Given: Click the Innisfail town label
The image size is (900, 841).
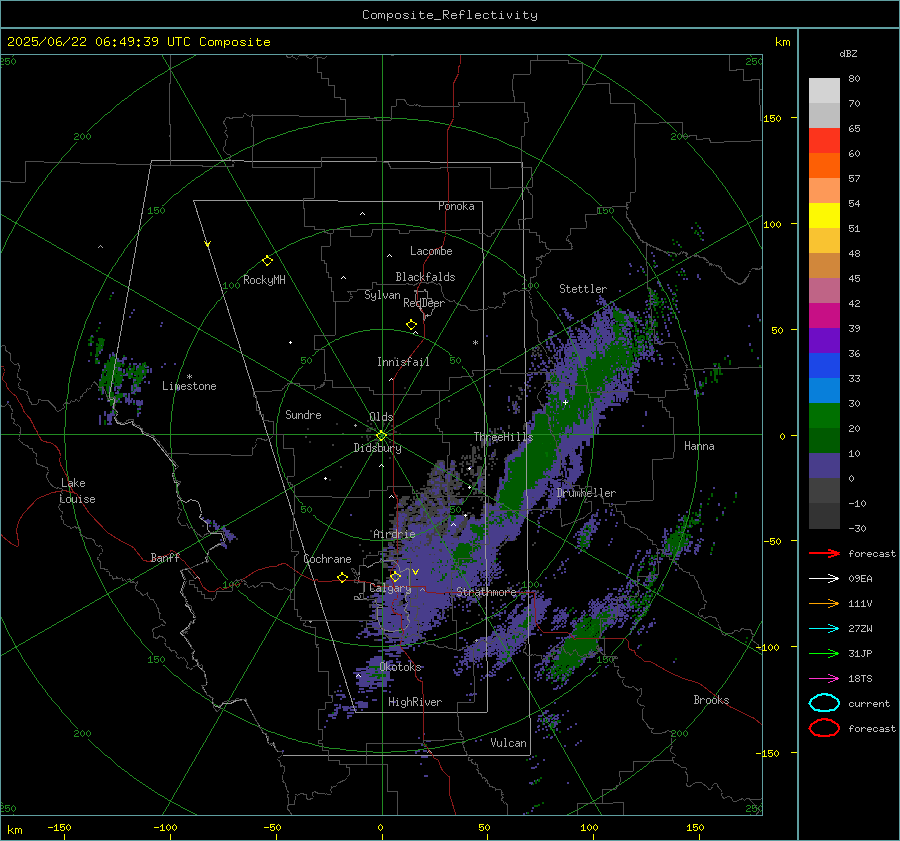Looking at the screenshot, I should (x=403, y=362).
